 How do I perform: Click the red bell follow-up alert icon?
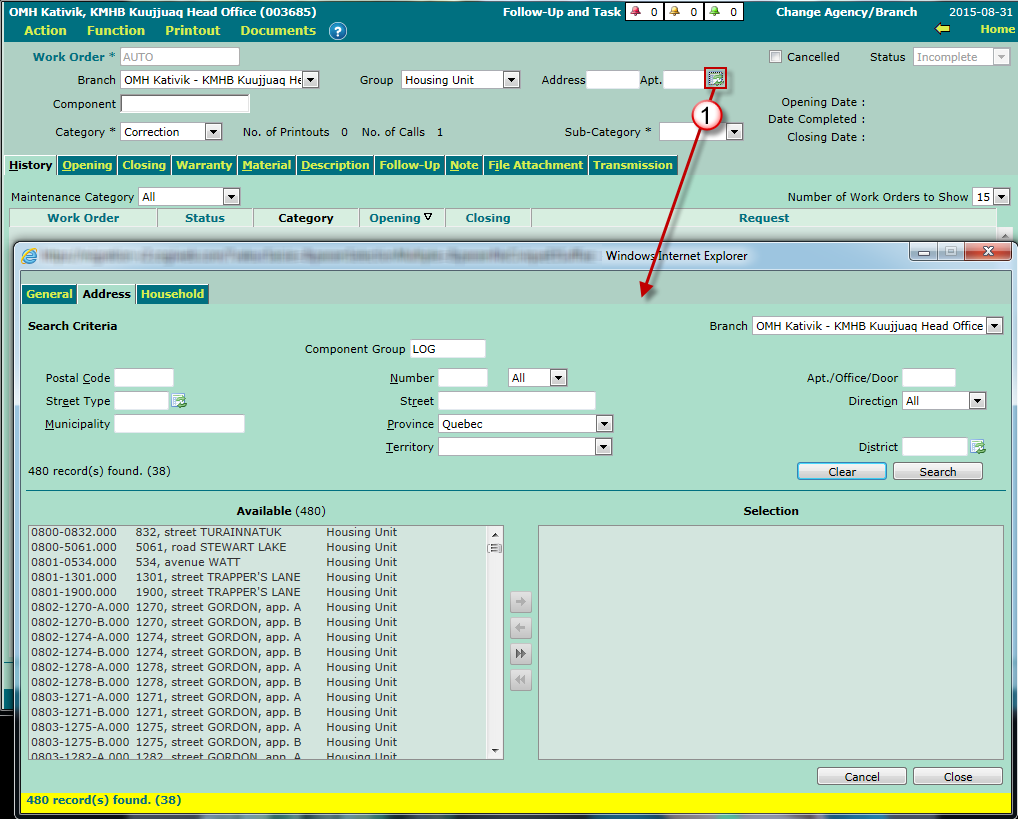[636, 12]
